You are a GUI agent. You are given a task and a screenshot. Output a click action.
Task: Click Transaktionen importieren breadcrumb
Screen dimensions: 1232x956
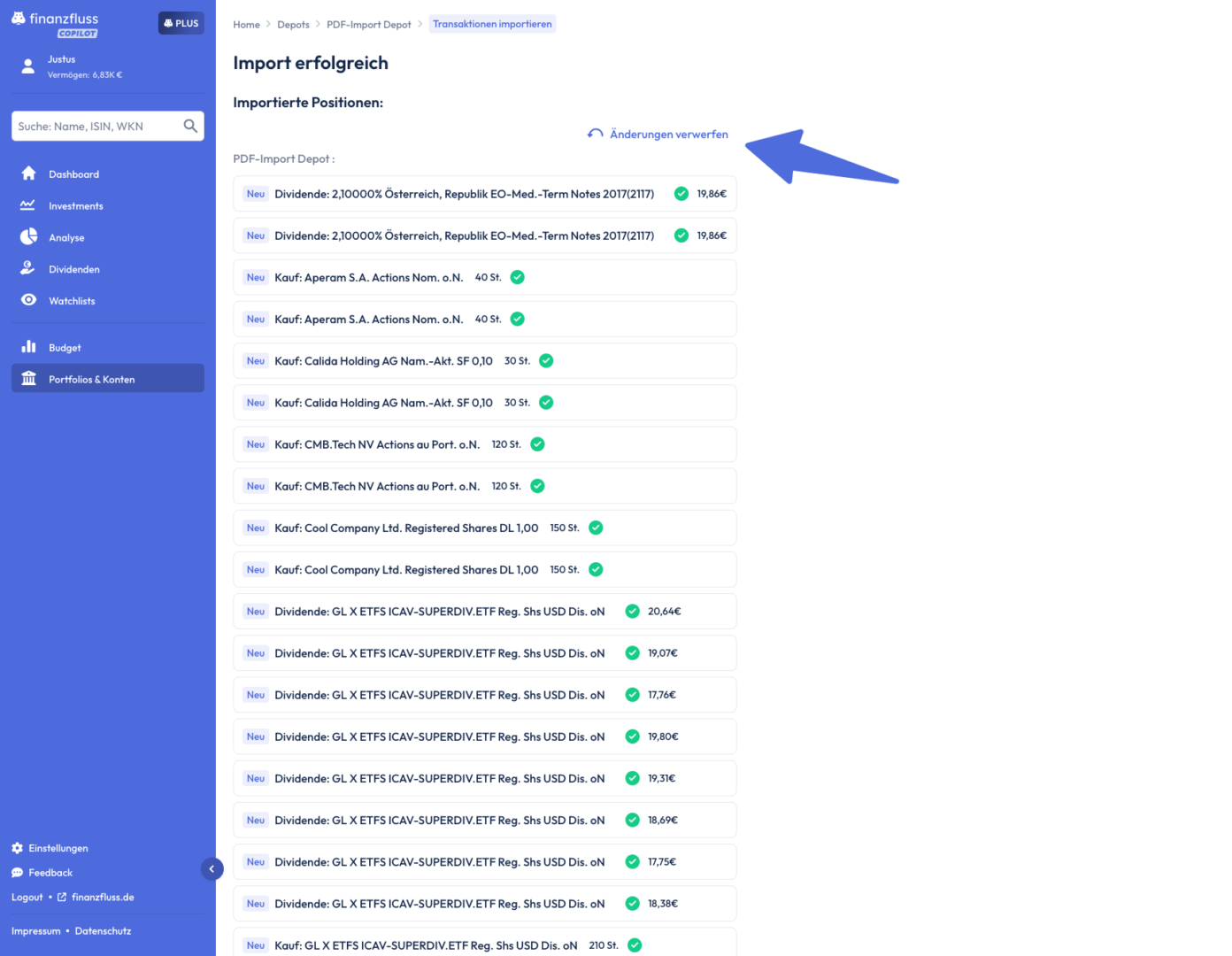[x=492, y=24]
